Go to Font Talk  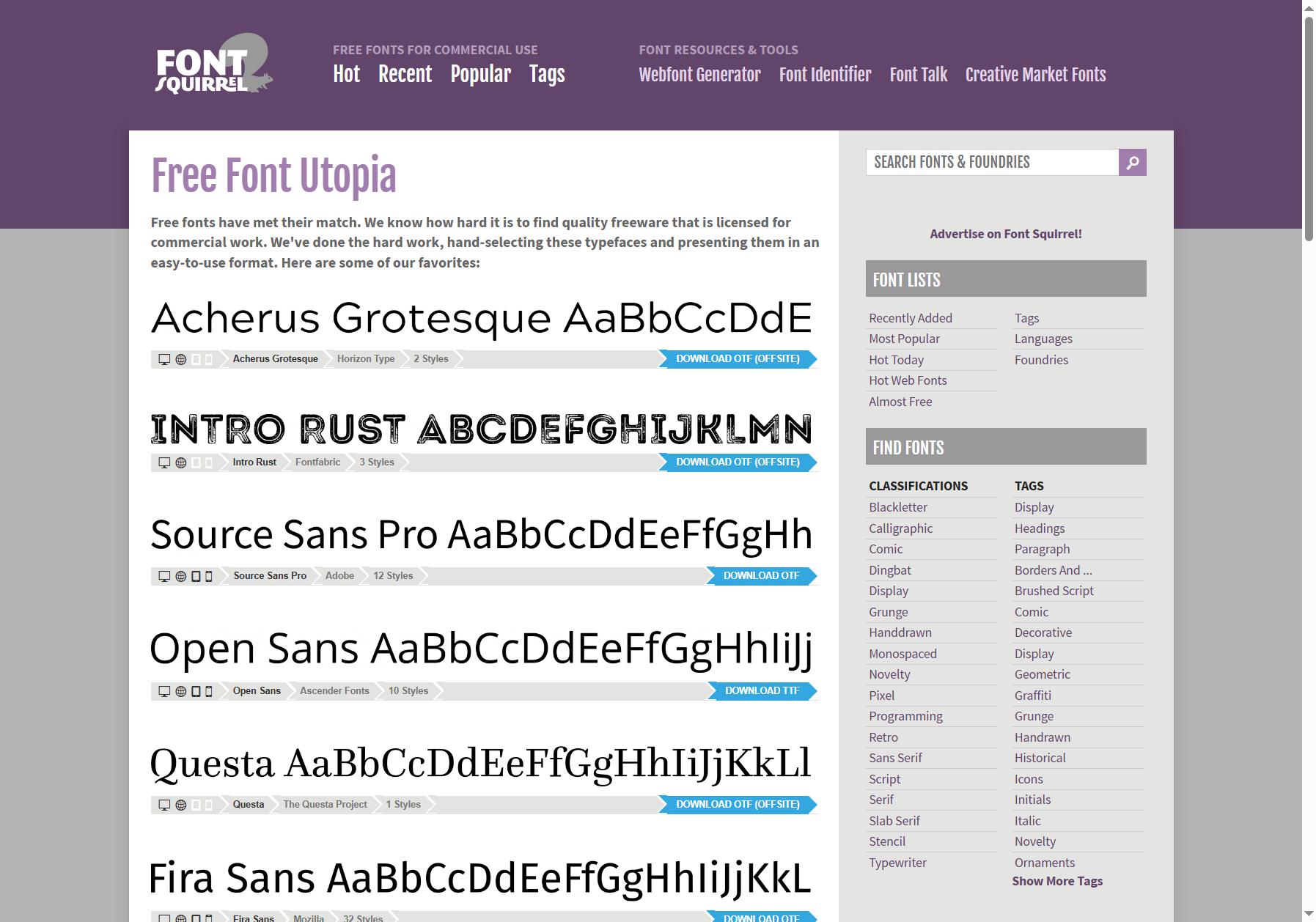[918, 75]
